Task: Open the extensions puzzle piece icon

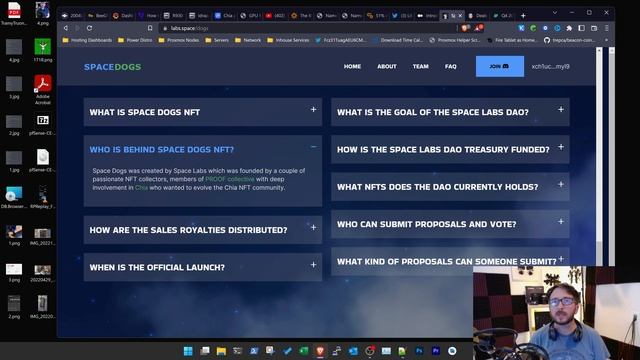Action: pyautogui.click(x=569, y=28)
